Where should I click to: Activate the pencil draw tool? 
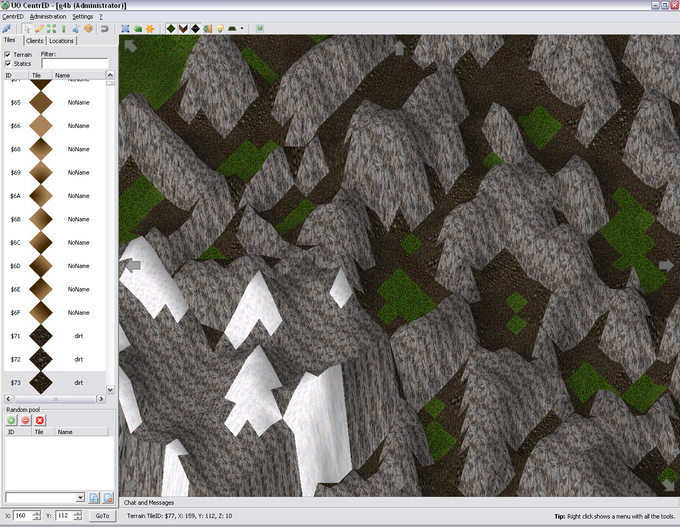(x=39, y=28)
